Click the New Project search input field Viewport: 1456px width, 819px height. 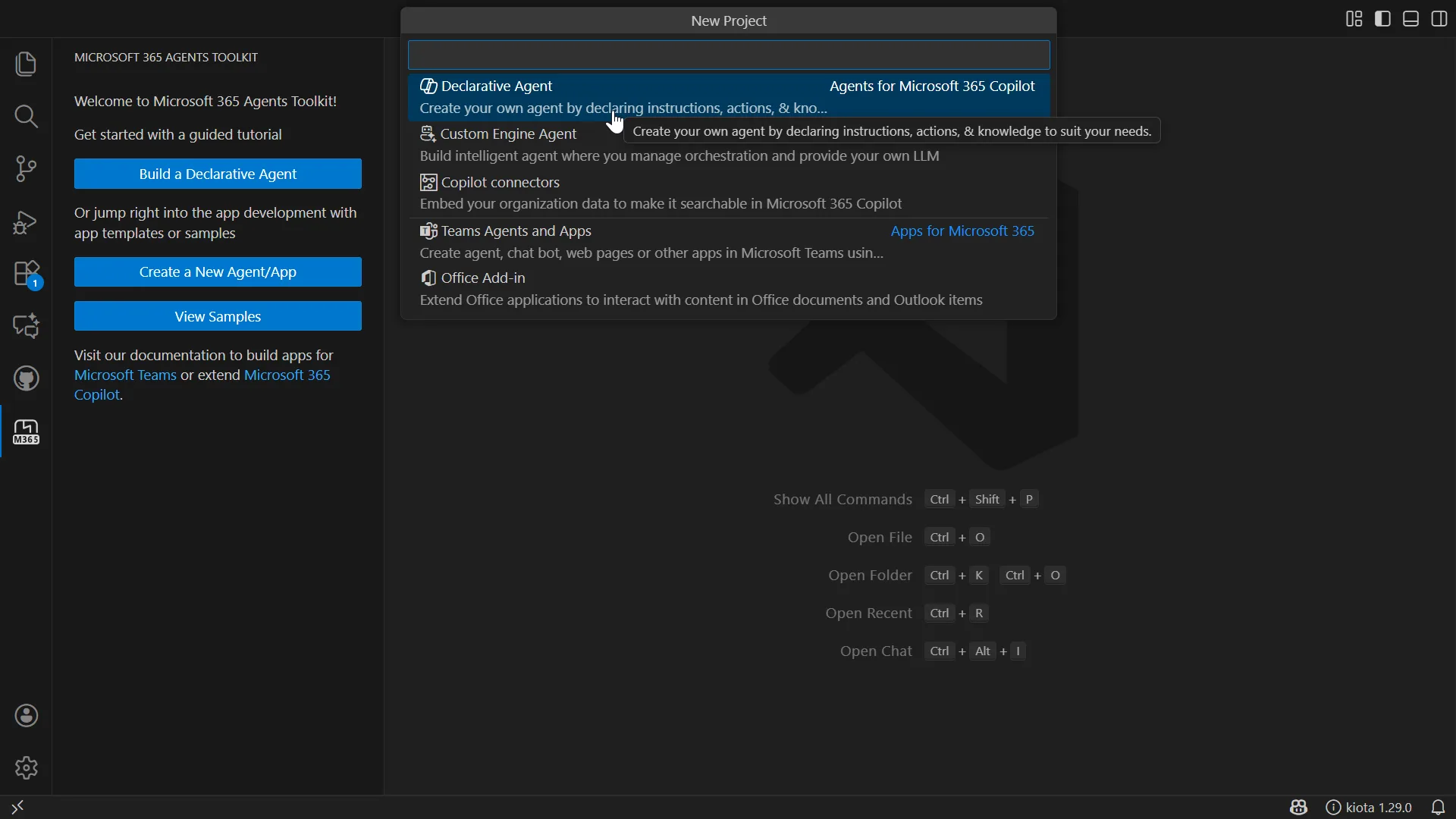[x=728, y=55]
